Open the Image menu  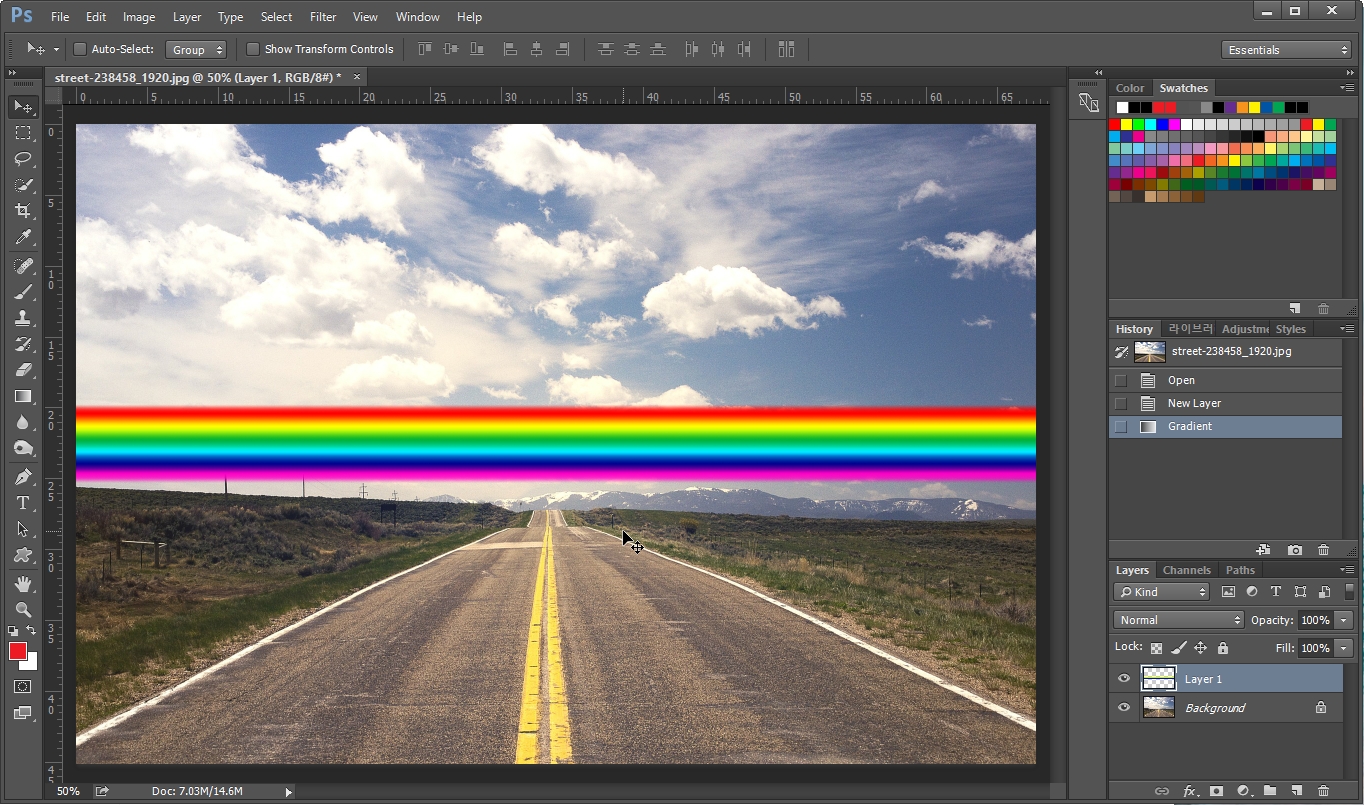coord(139,17)
